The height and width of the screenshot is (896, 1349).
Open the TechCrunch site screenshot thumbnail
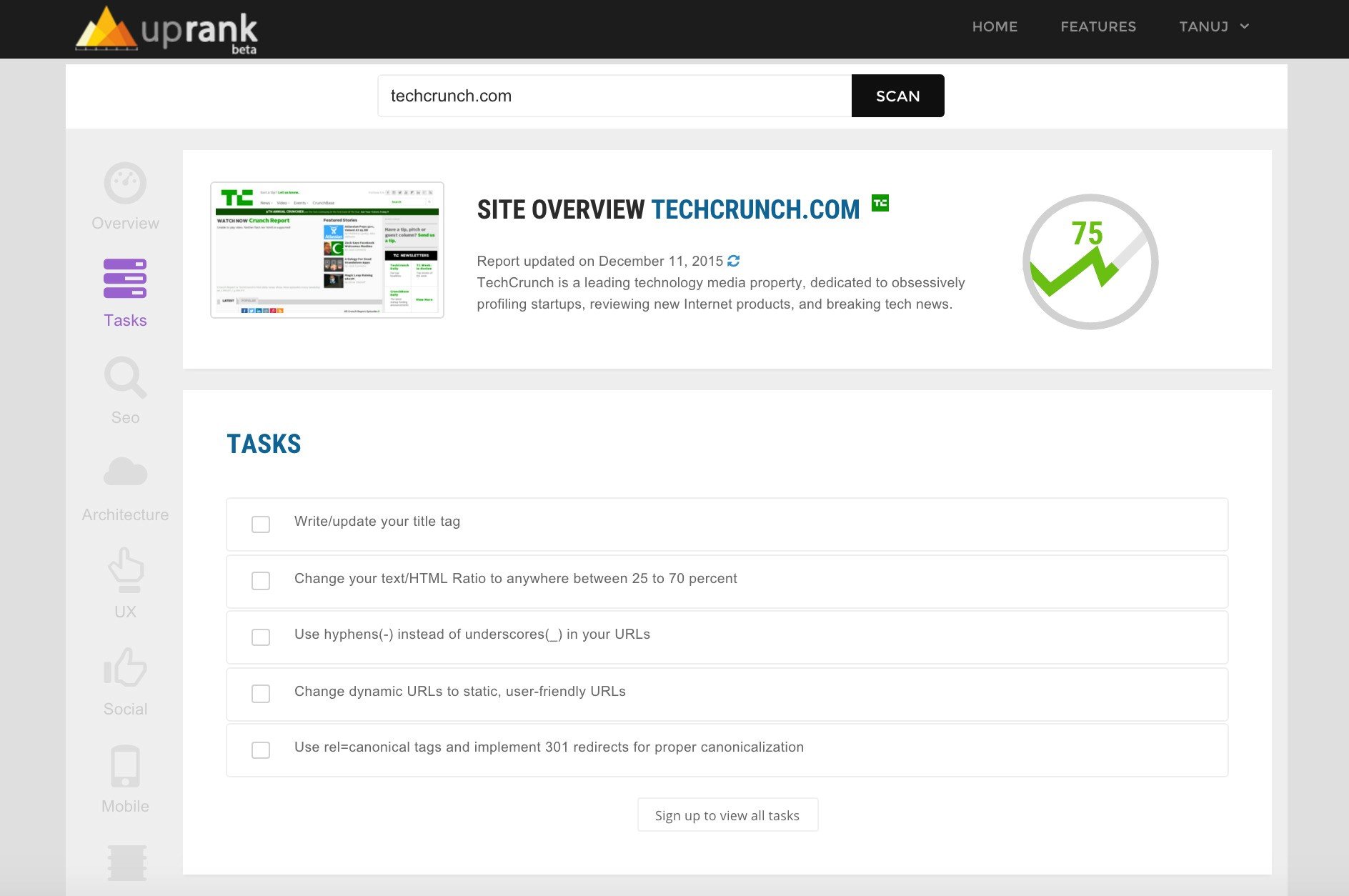click(327, 250)
